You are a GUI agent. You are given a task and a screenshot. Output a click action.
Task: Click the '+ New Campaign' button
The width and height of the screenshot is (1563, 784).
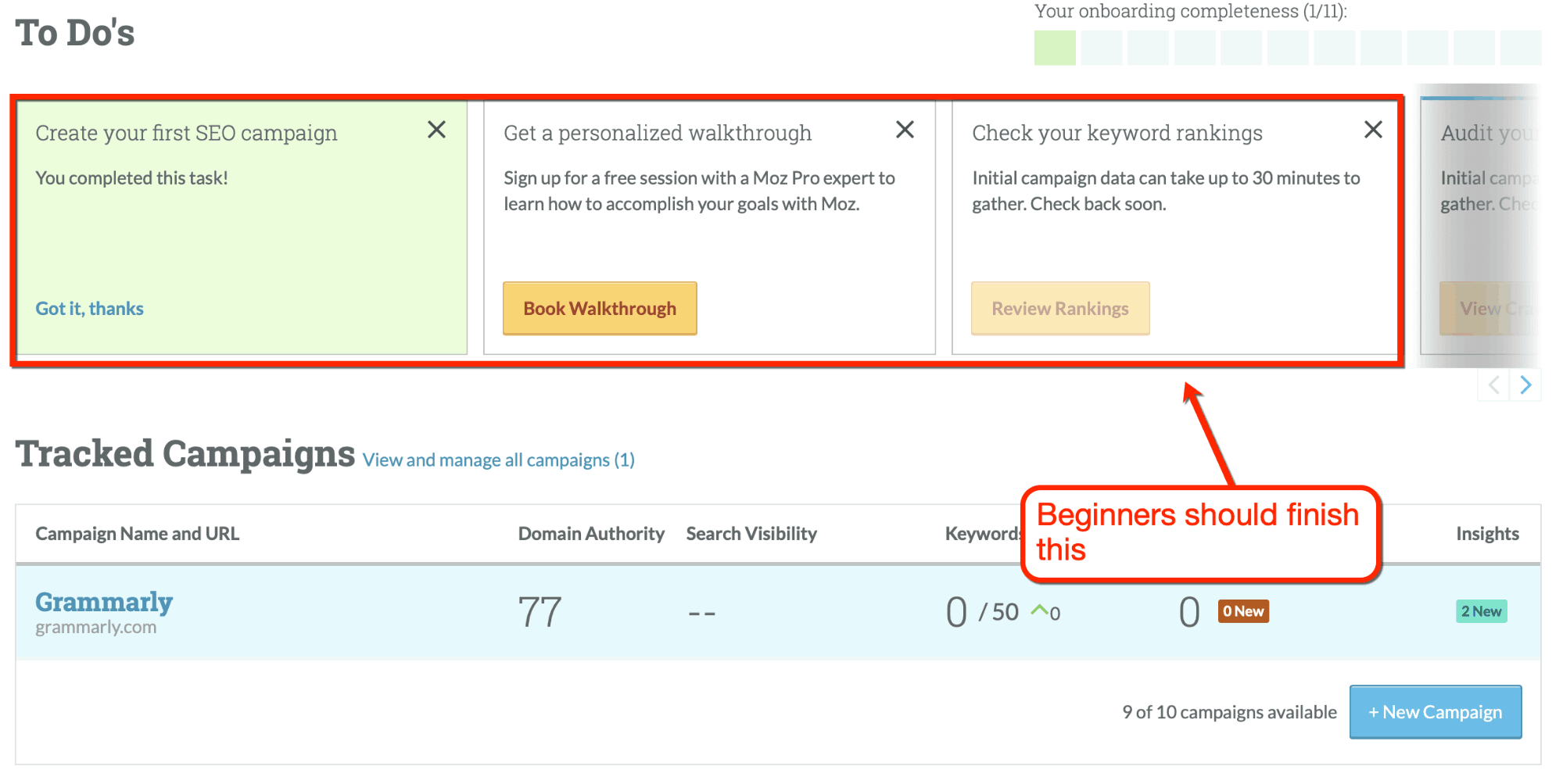(1435, 712)
